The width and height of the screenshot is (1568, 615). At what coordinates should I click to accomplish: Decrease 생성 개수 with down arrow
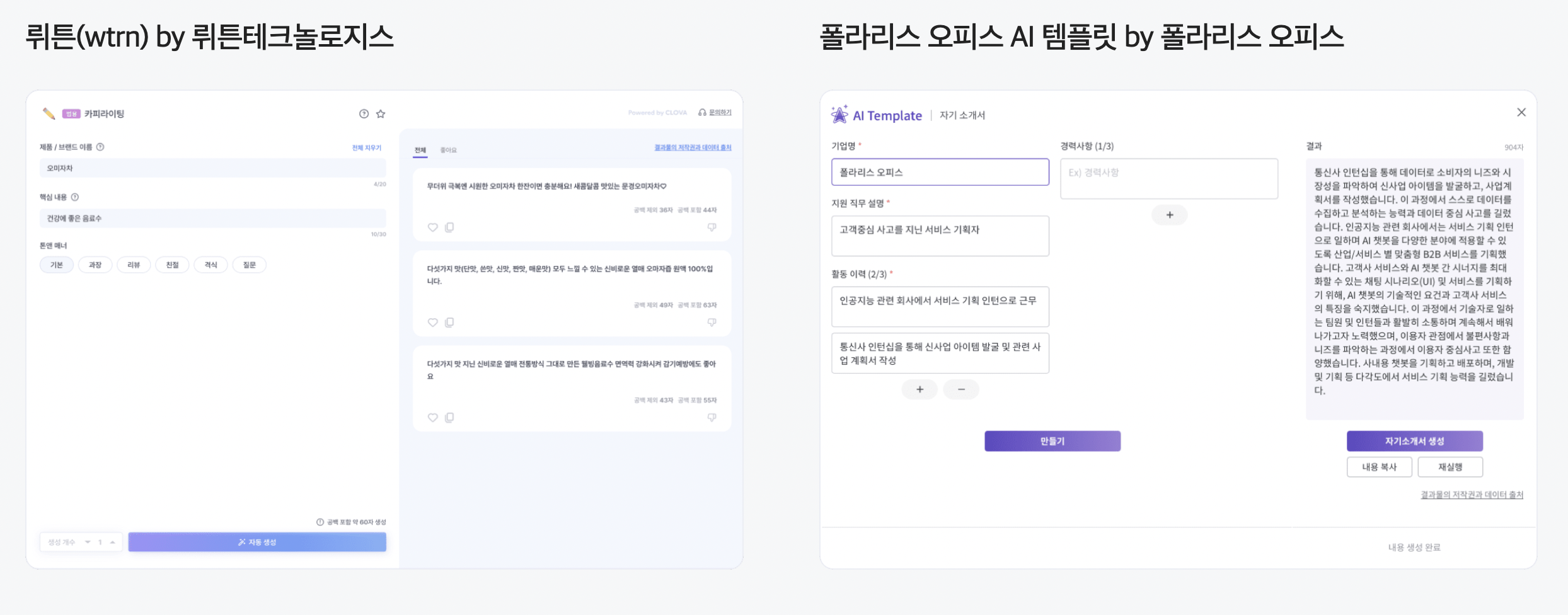(x=88, y=542)
